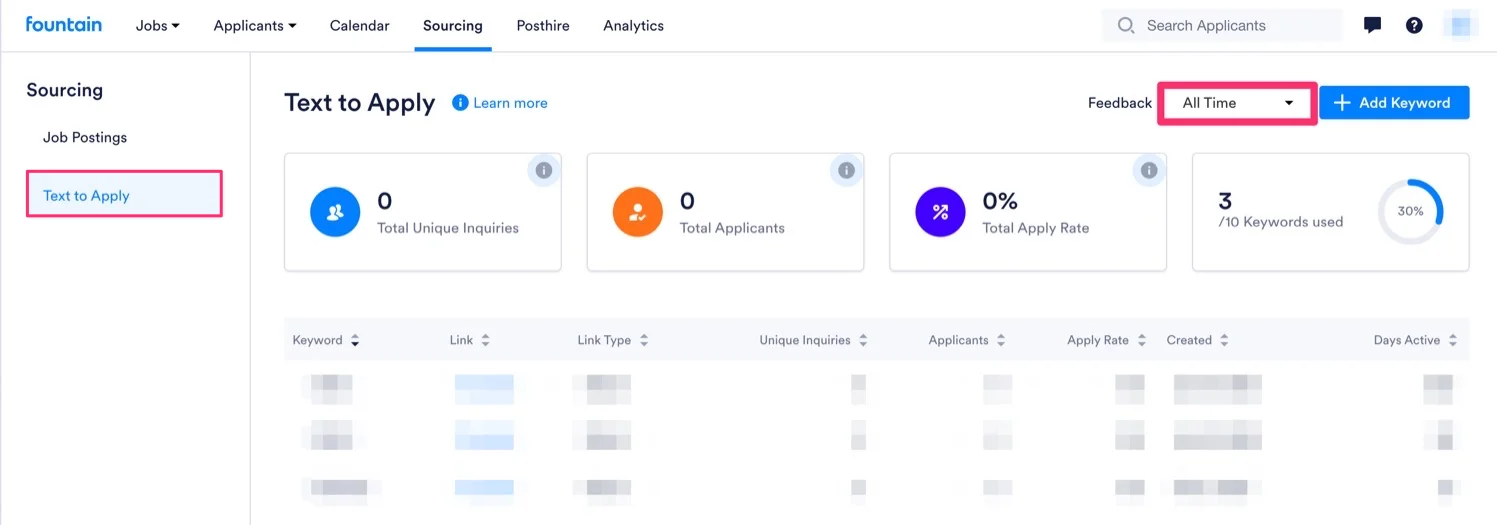The image size is (1497, 525).
Task: Sort by Applicants column arrows
Action: (x=1001, y=340)
